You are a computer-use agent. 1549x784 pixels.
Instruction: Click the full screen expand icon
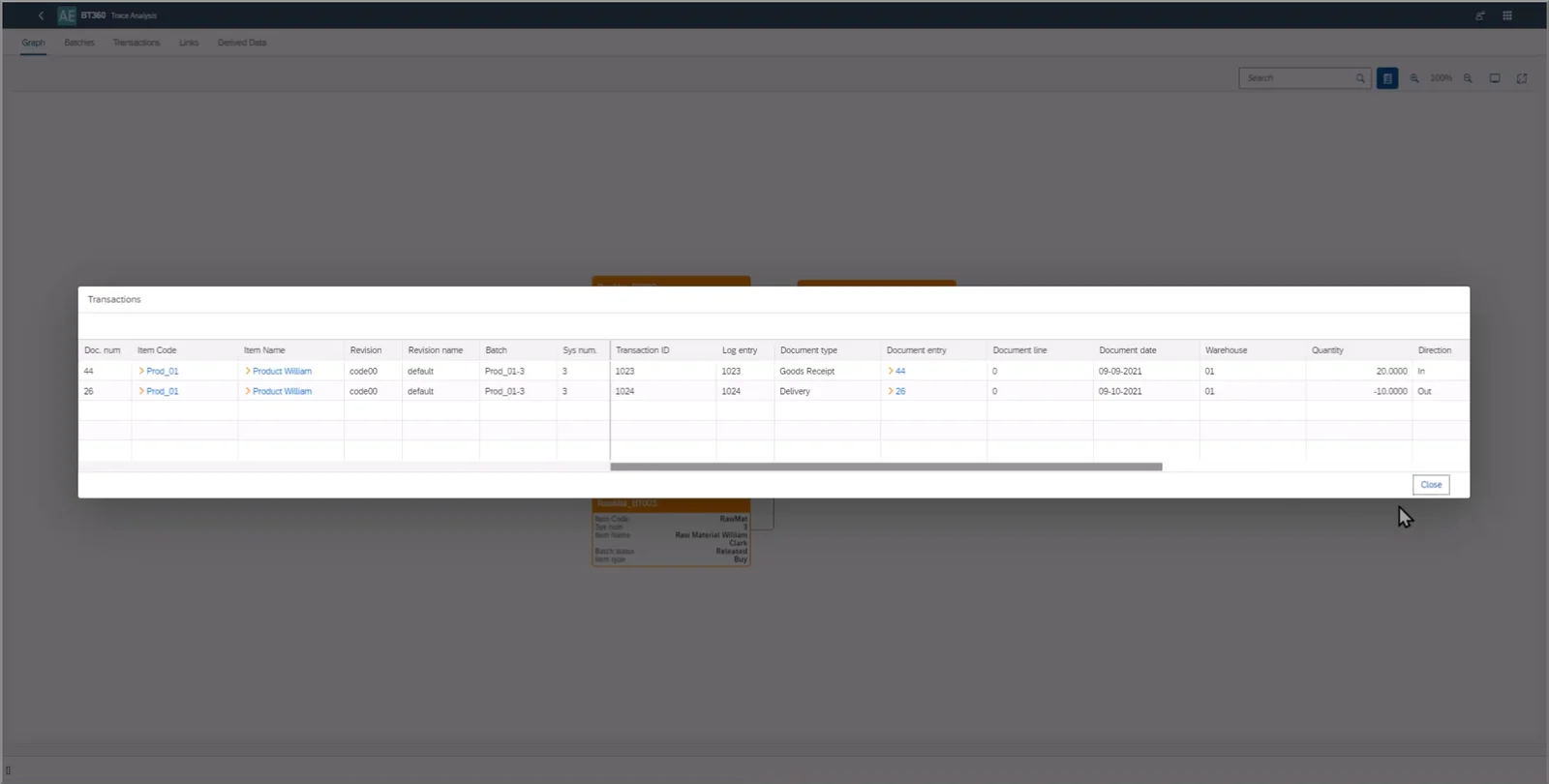click(x=1522, y=78)
